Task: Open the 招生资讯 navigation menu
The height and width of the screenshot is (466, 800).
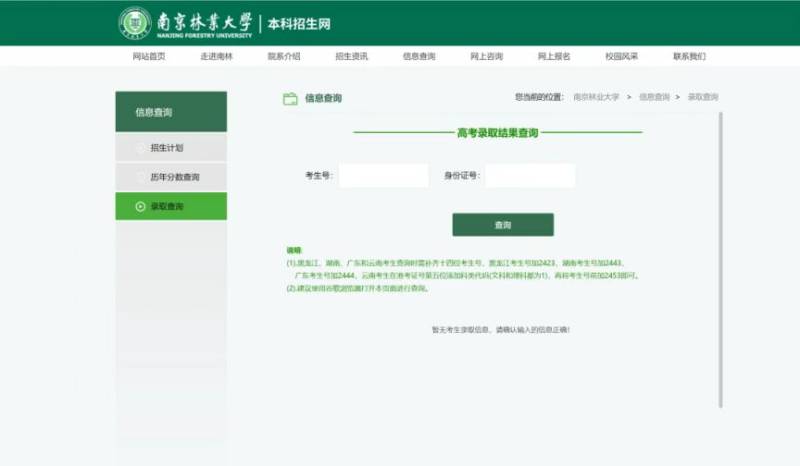Action: pos(351,57)
